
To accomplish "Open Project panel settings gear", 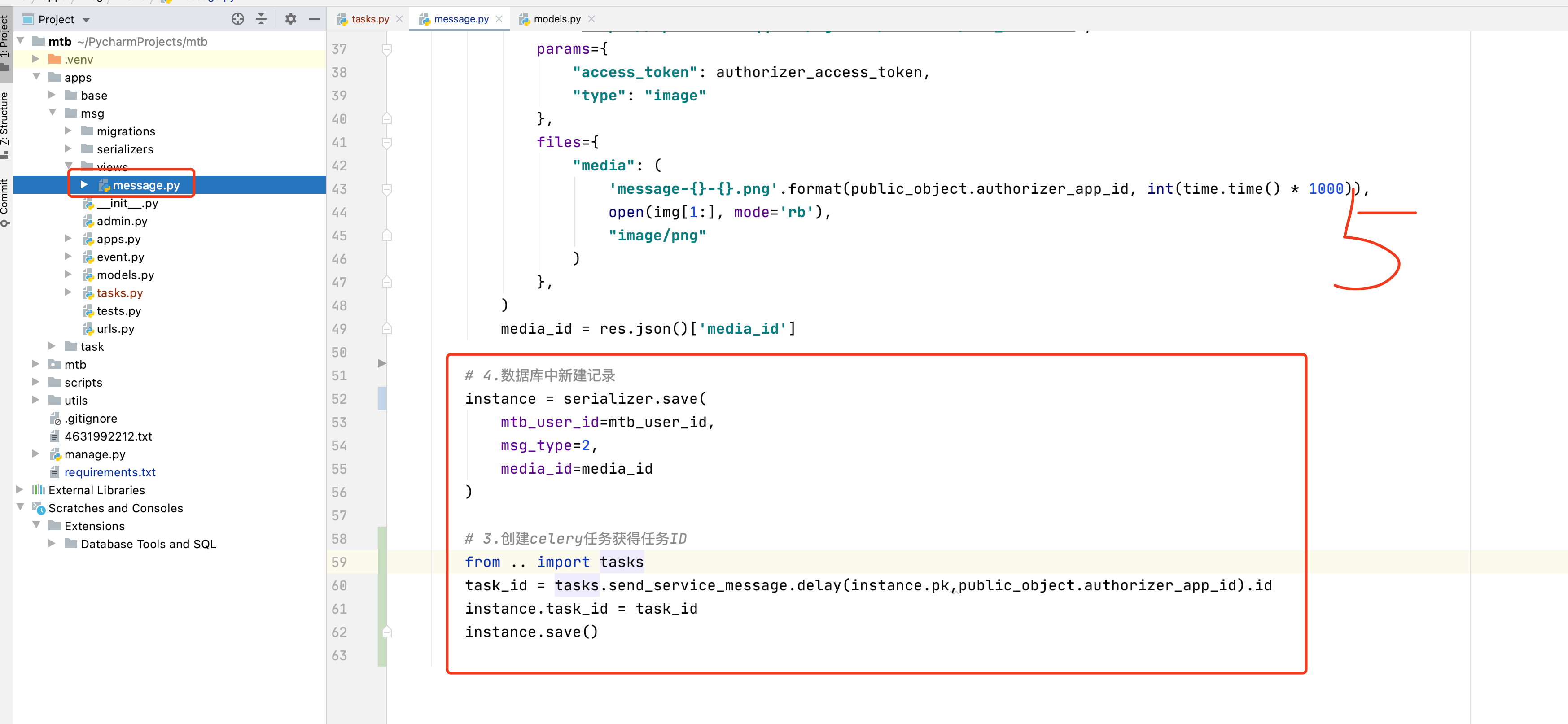I will pyautogui.click(x=290, y=19).
